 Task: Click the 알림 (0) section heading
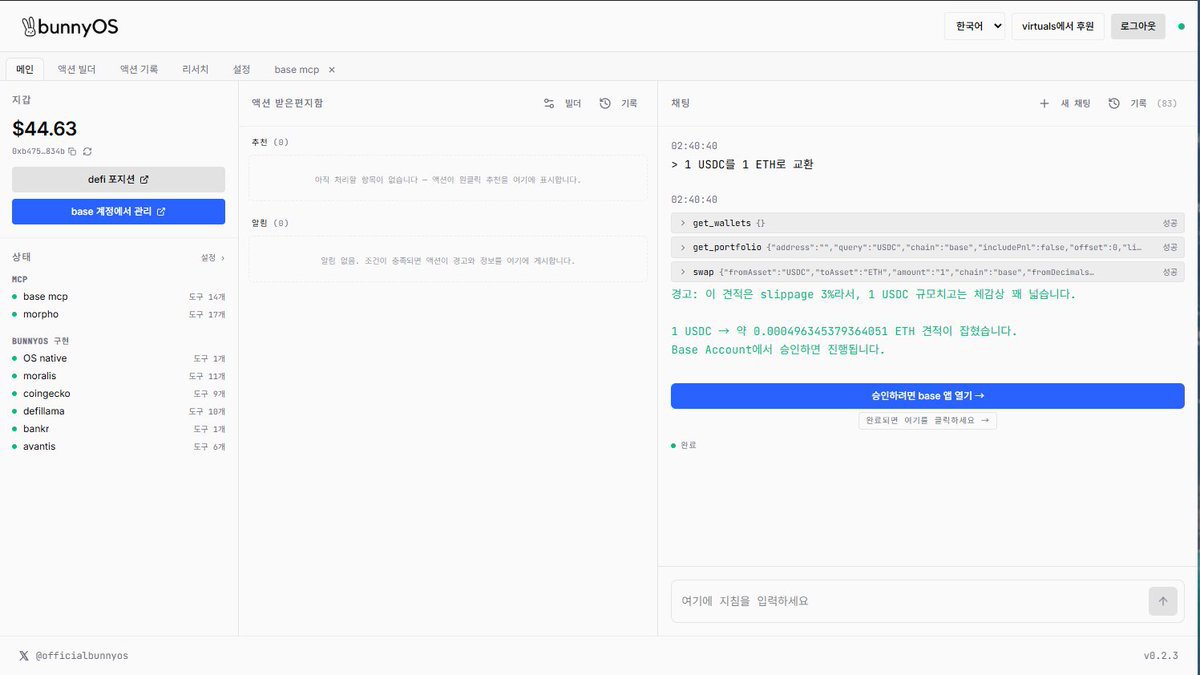(270, 223)
